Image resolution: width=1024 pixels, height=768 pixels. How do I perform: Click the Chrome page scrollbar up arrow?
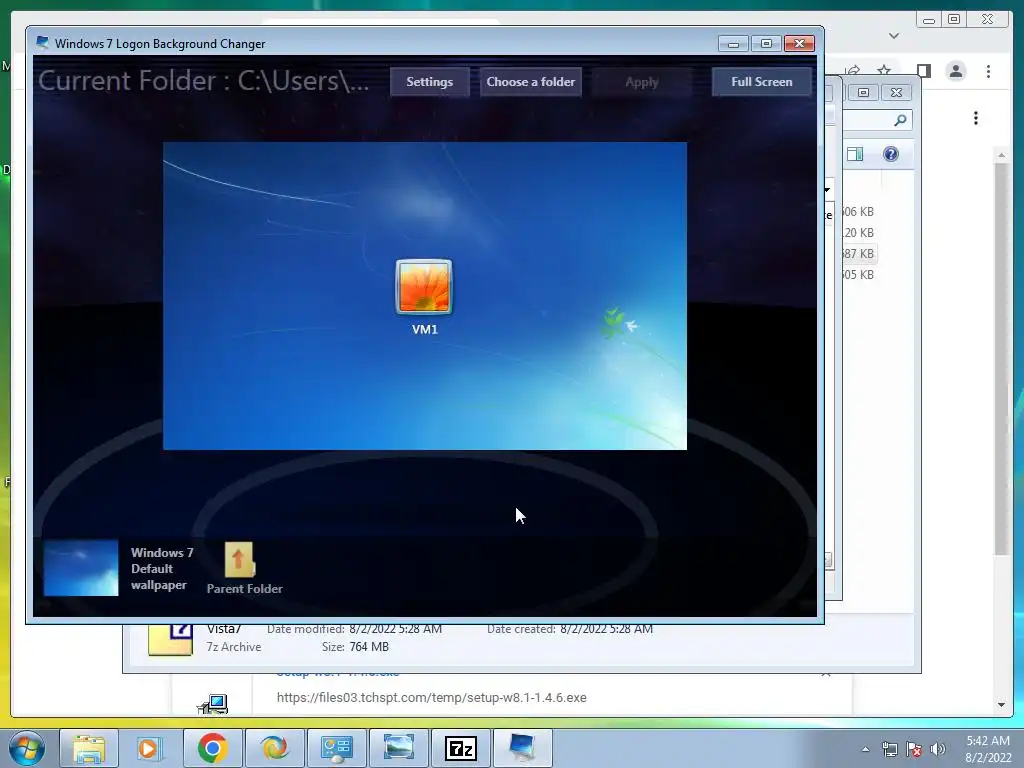pos(1001,155)
